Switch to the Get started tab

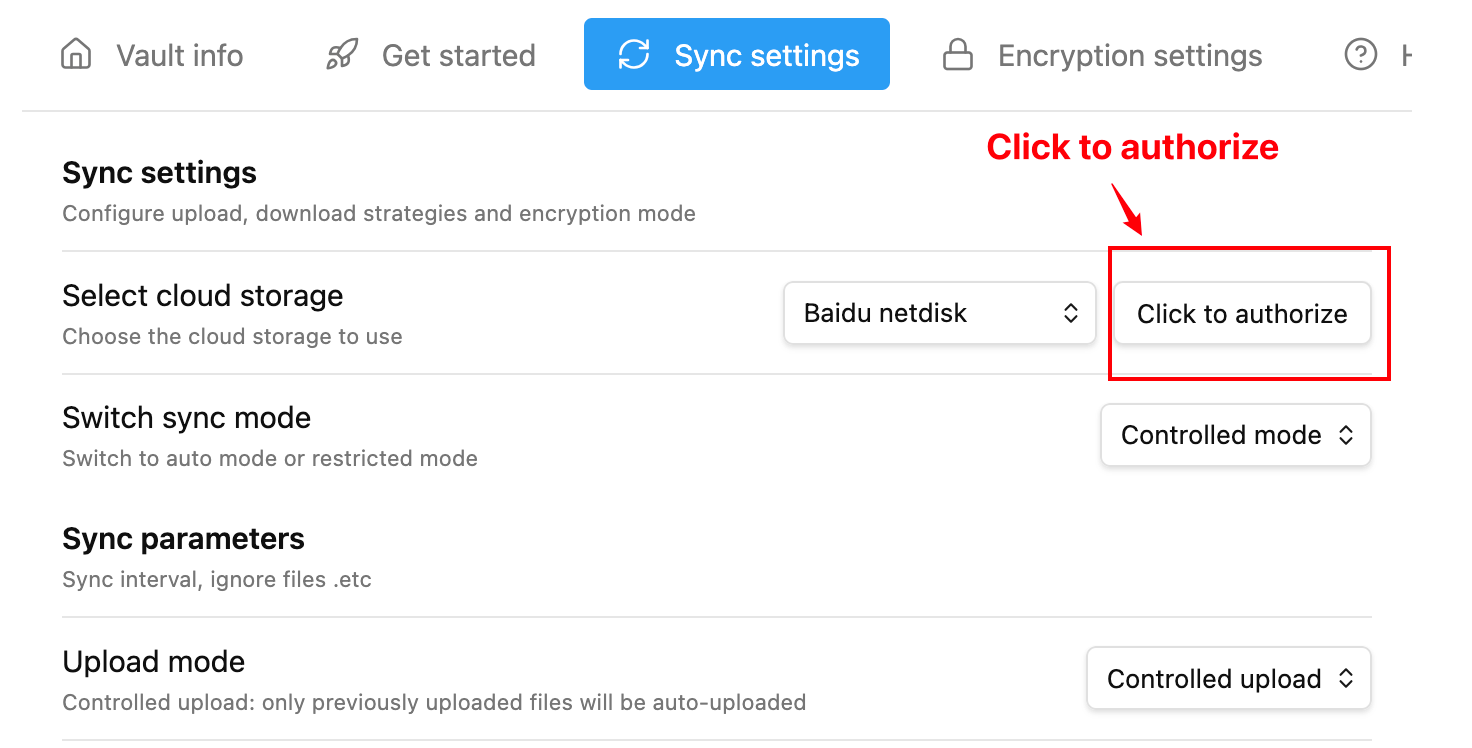pos(431,55)
